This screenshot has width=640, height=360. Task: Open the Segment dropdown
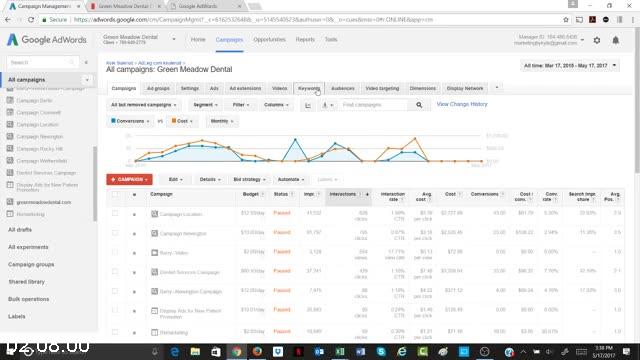(x=205, y=105)
